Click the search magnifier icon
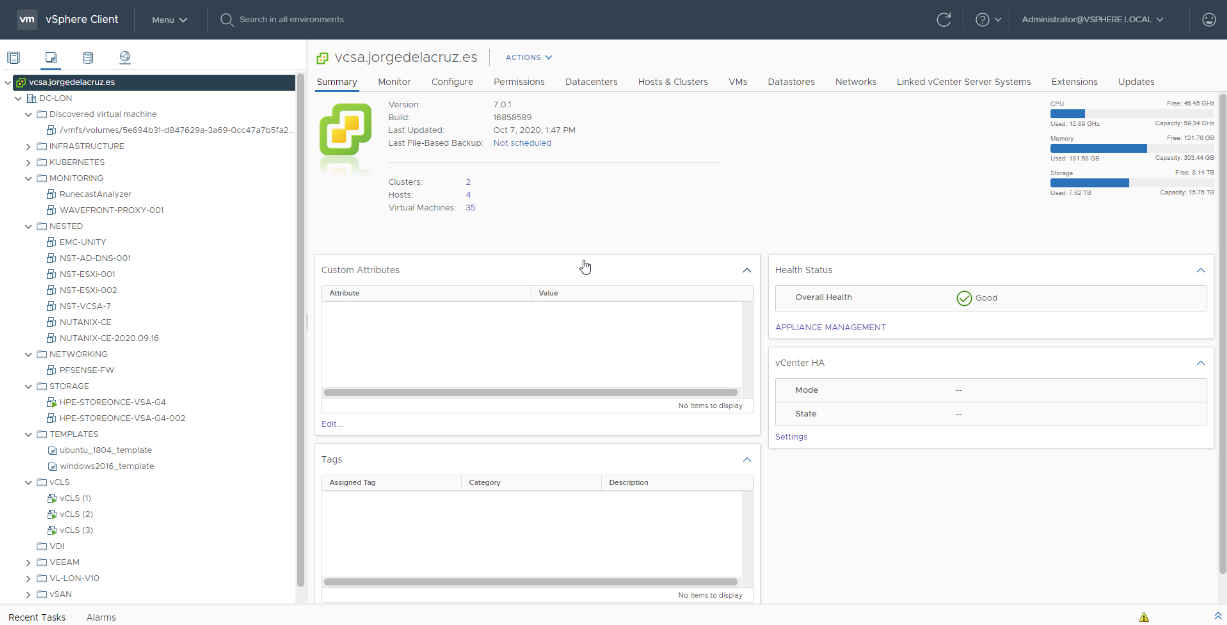This screenshot has height=625, width=1227. pyautogui.click(x=227, y=19)
